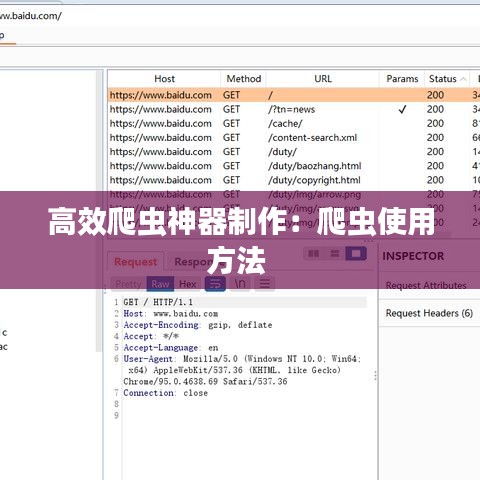Select the /duty/ request row
The height and width of the screenshot is (480, 480).
tap(294, 152)
